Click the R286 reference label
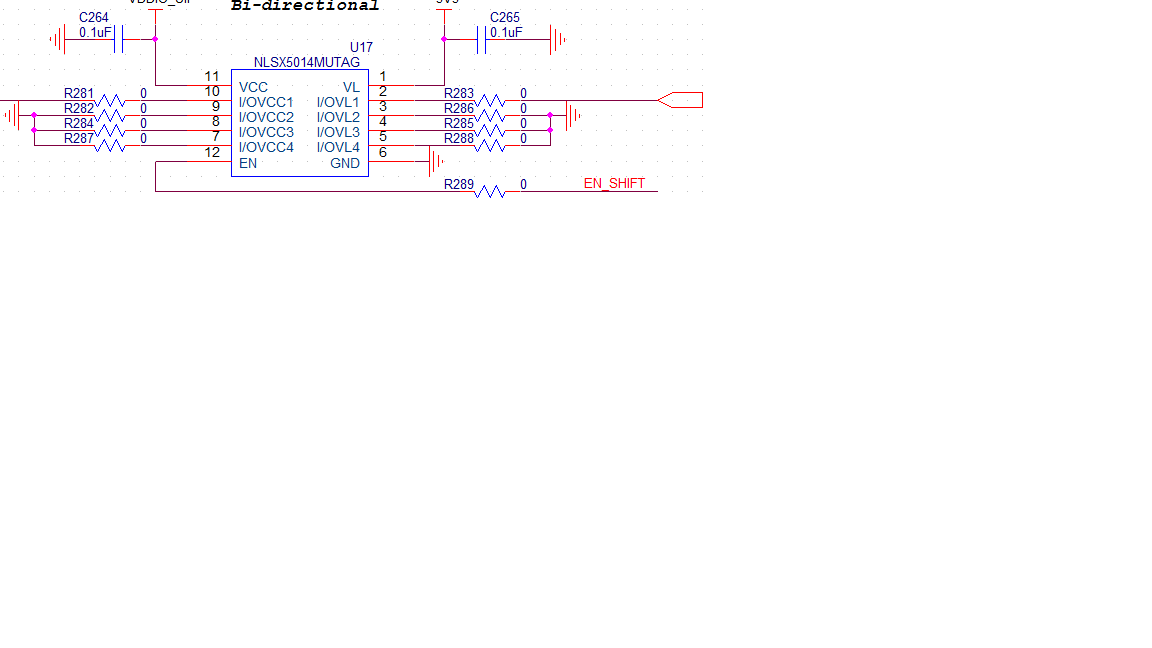This screenshot has height=648, width=1152. [458, 109]
